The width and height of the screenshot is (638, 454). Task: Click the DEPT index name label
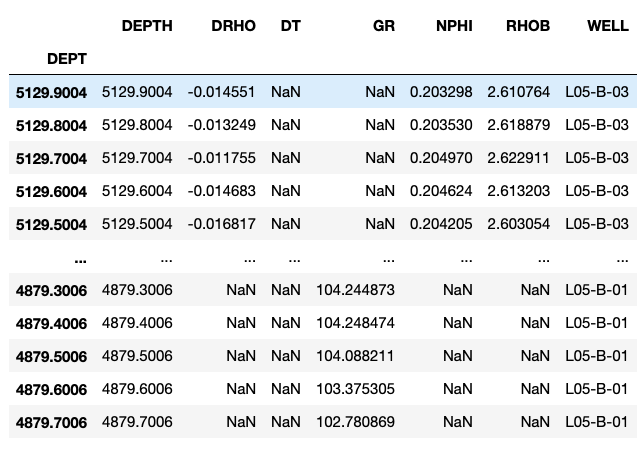click(66, 59)
